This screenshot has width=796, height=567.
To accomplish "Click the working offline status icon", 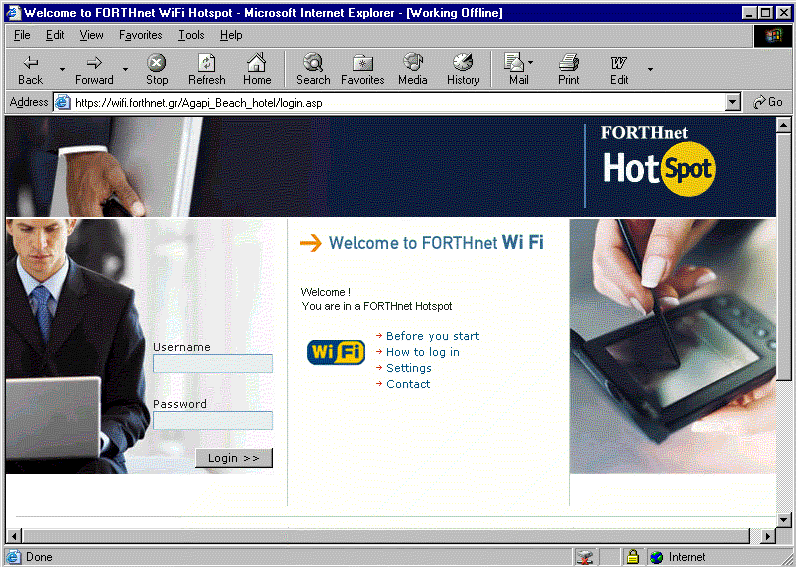I will 585,557.
